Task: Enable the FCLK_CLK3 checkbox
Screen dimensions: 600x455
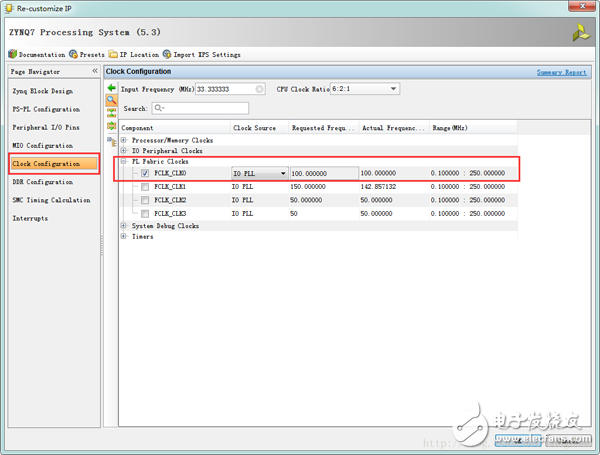Action: pyautogui.click(x=146, y=213)
